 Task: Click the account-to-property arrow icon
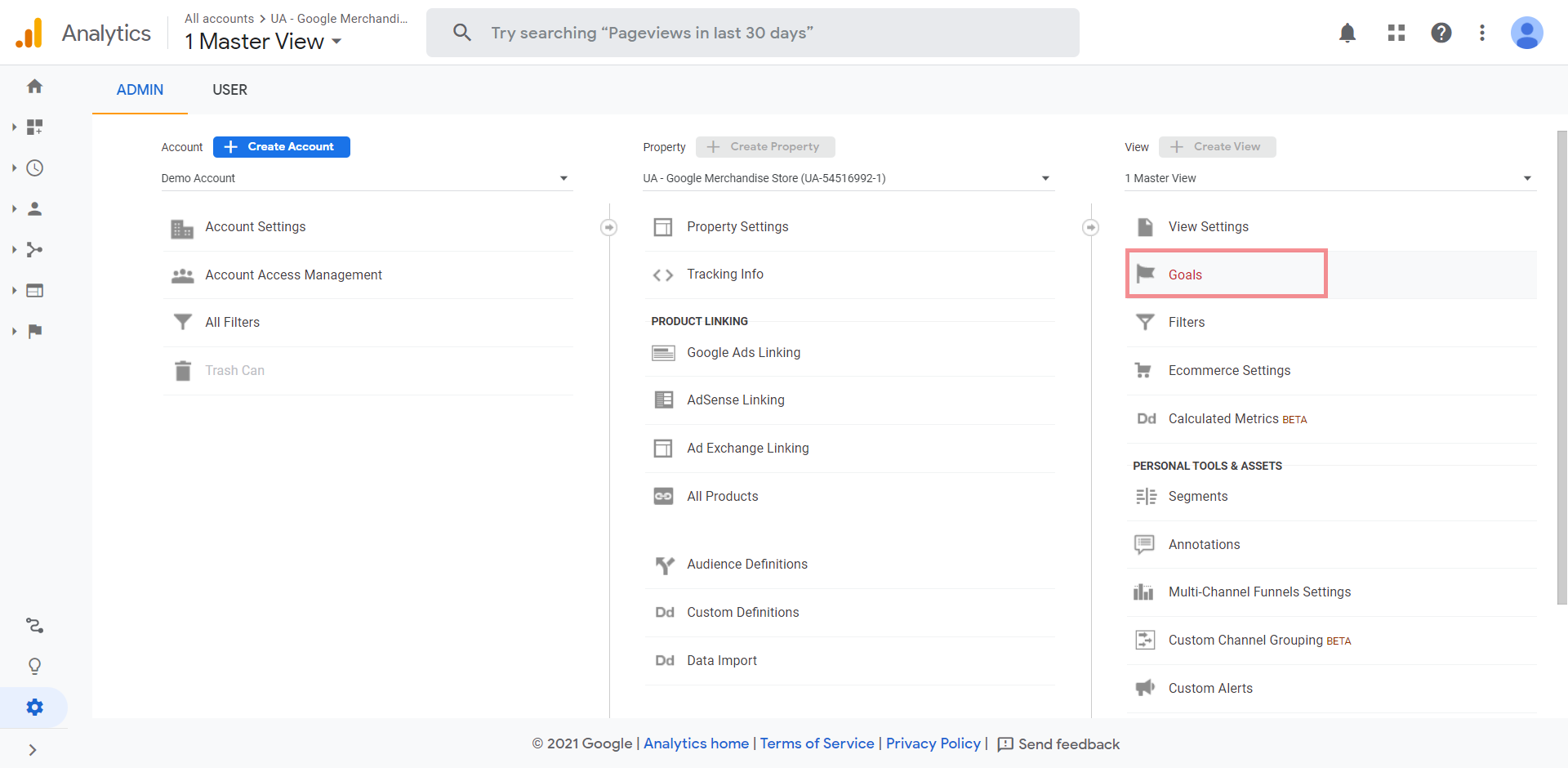pos(608,227)
